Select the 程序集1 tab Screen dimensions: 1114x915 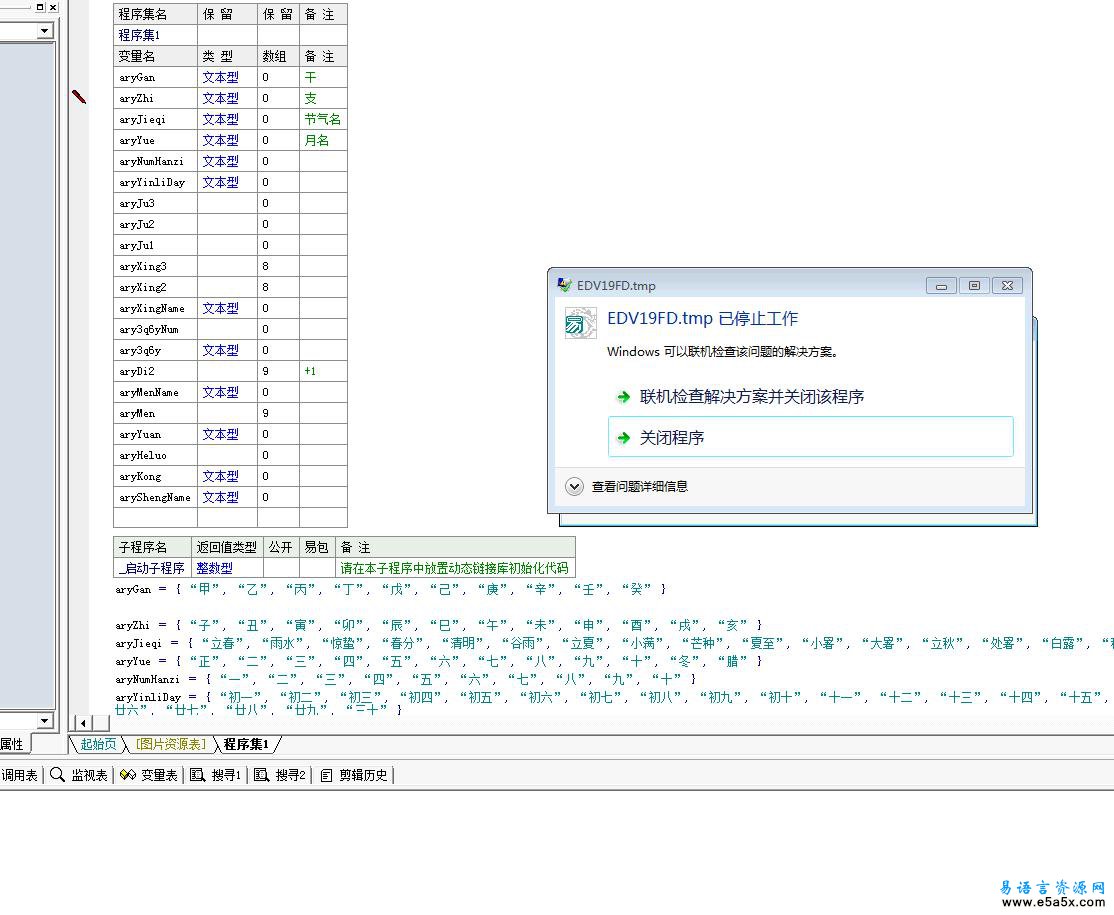[x=247, y=744]
